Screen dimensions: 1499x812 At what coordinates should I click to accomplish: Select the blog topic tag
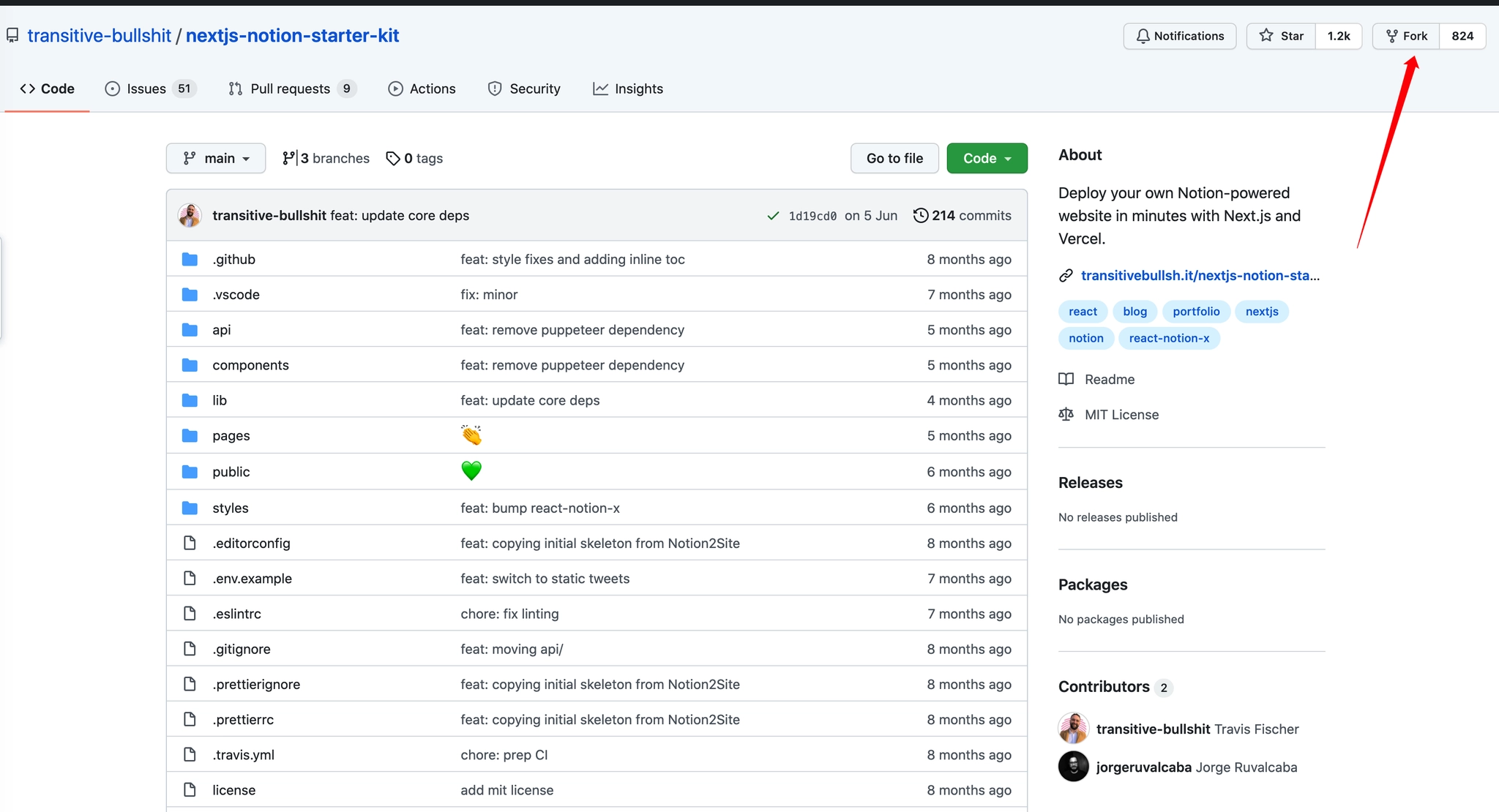pos(1135,312)
